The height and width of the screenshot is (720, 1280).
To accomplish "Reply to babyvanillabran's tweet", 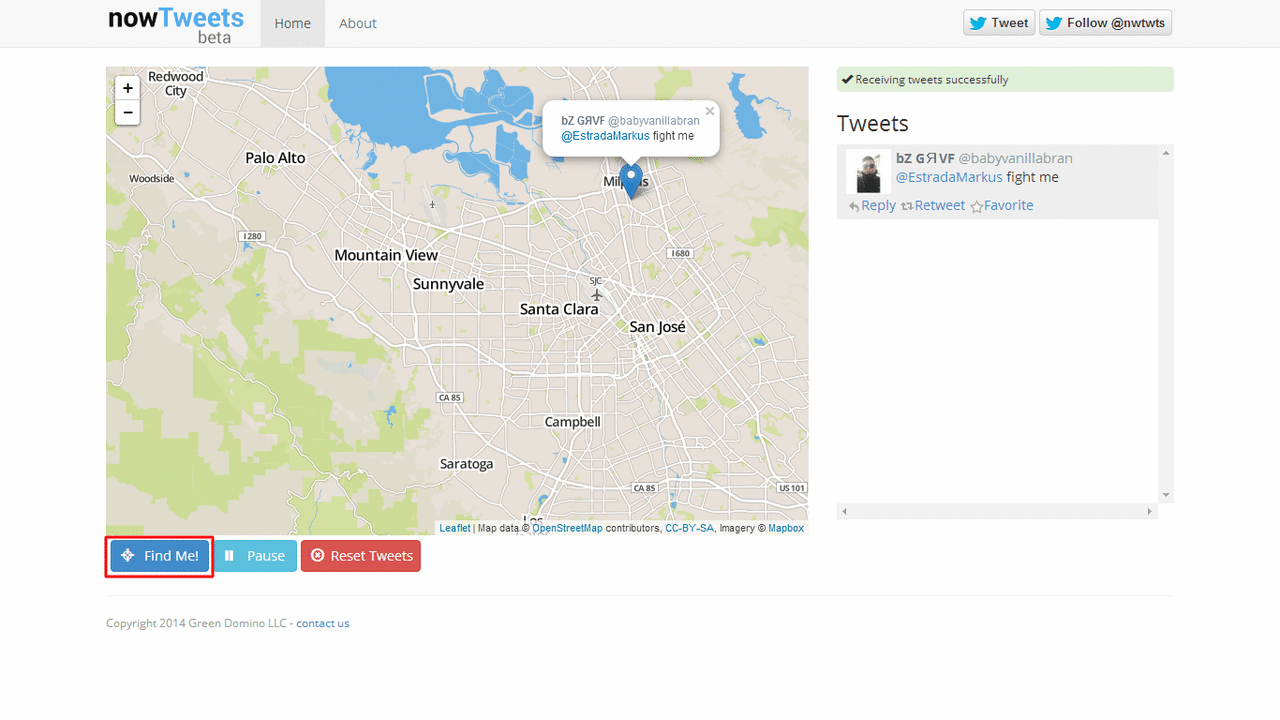I will [x=872, y=205].
